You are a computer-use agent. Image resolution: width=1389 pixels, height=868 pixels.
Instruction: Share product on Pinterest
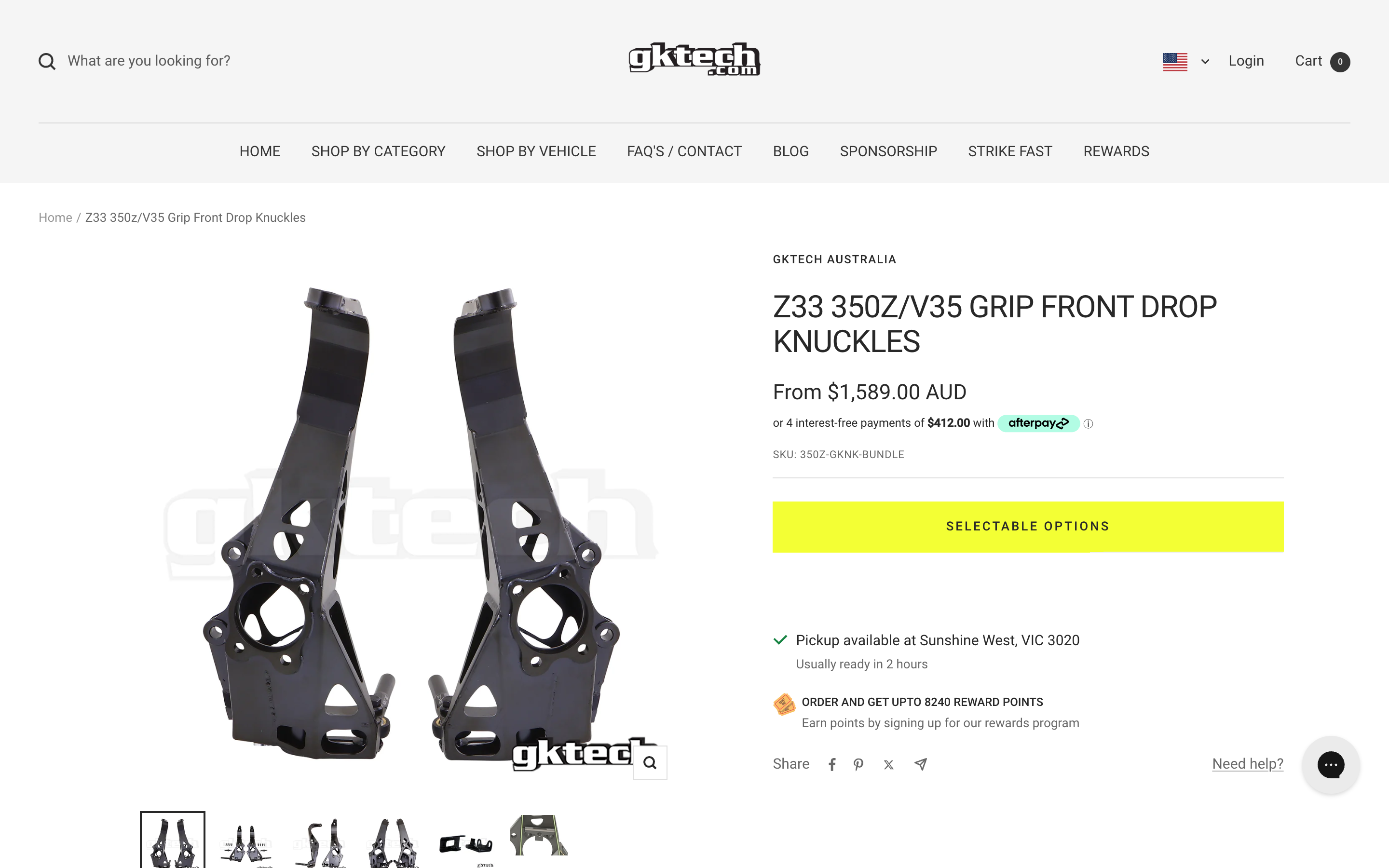(858, 764)
